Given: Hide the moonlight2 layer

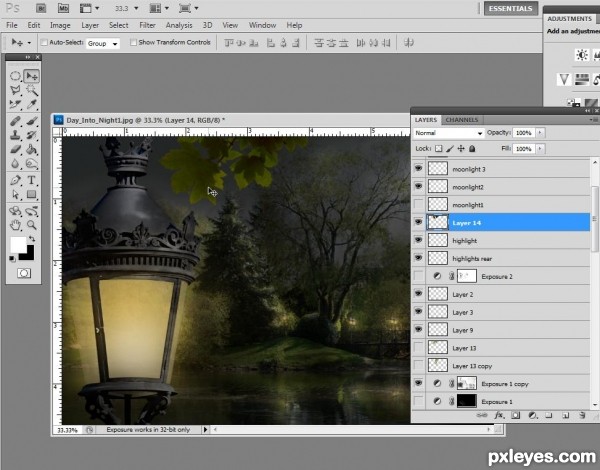Looking at the screenshot, I should click(419, 186).
